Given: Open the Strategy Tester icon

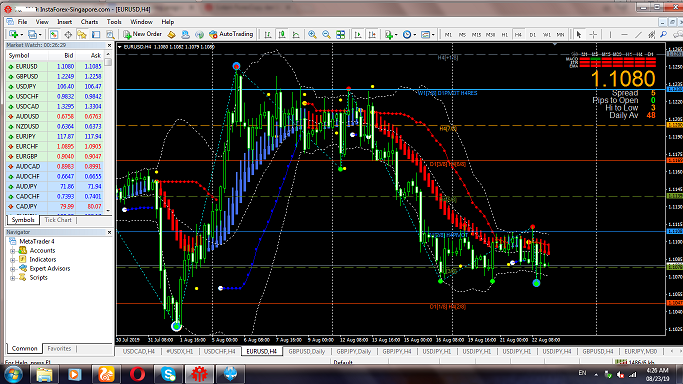Looking at the screenshot, I should [x=110, y=34].
